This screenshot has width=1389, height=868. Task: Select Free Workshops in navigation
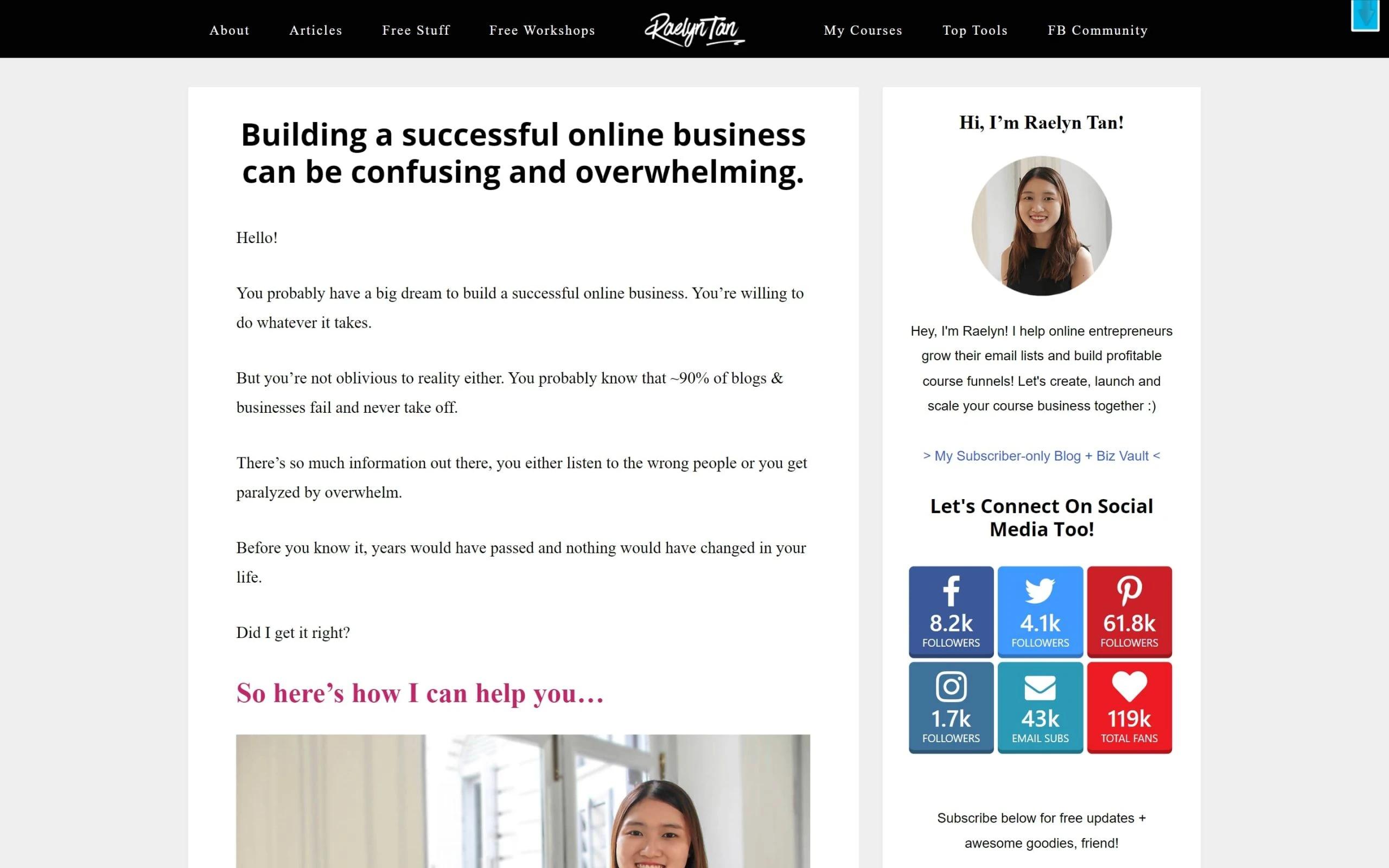[542, 30]
